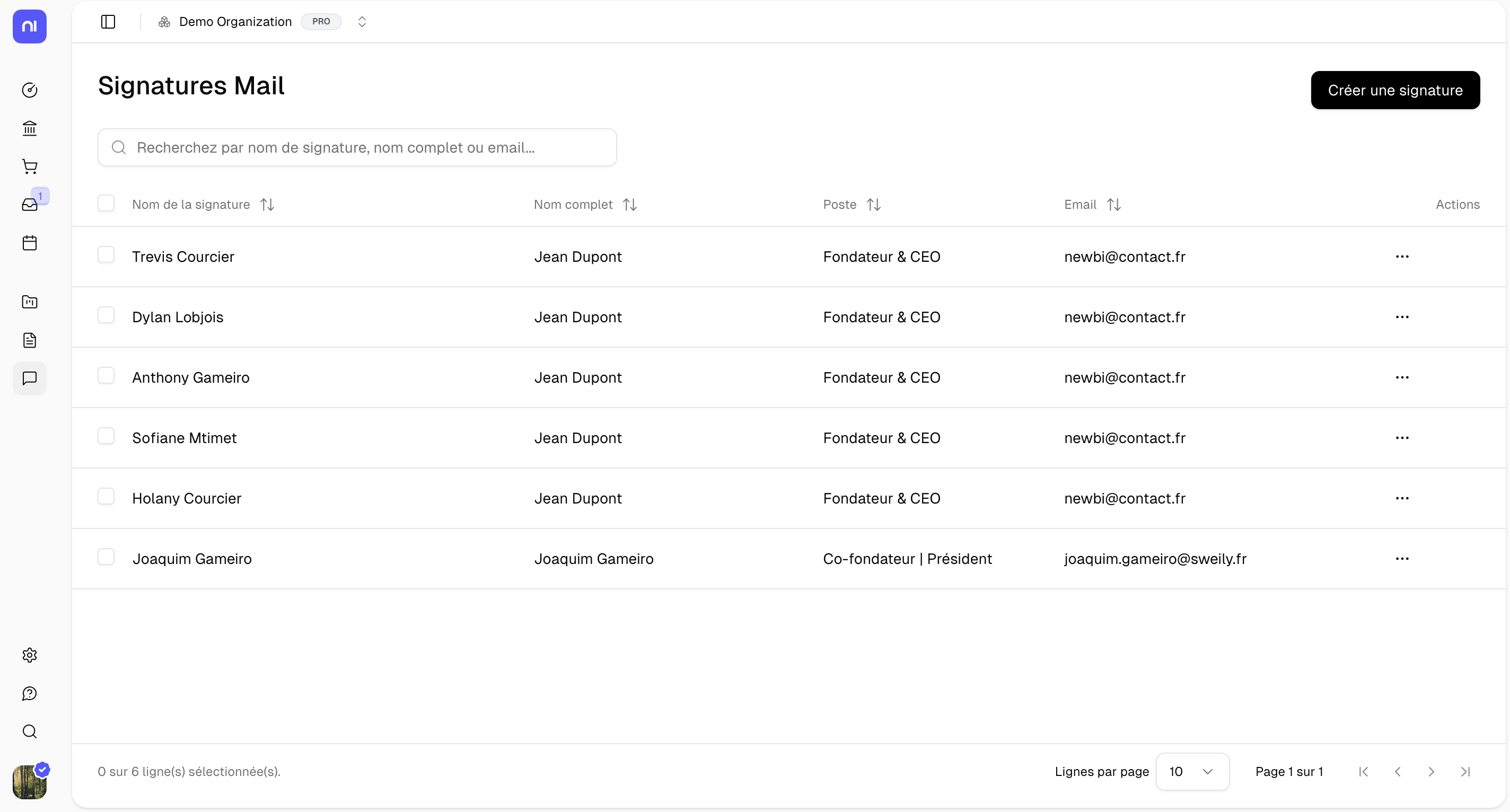Expand the Demo Organization switcher
This screenshot has width=1510, height=812.
pyautogui.click(x=362, y=22)
